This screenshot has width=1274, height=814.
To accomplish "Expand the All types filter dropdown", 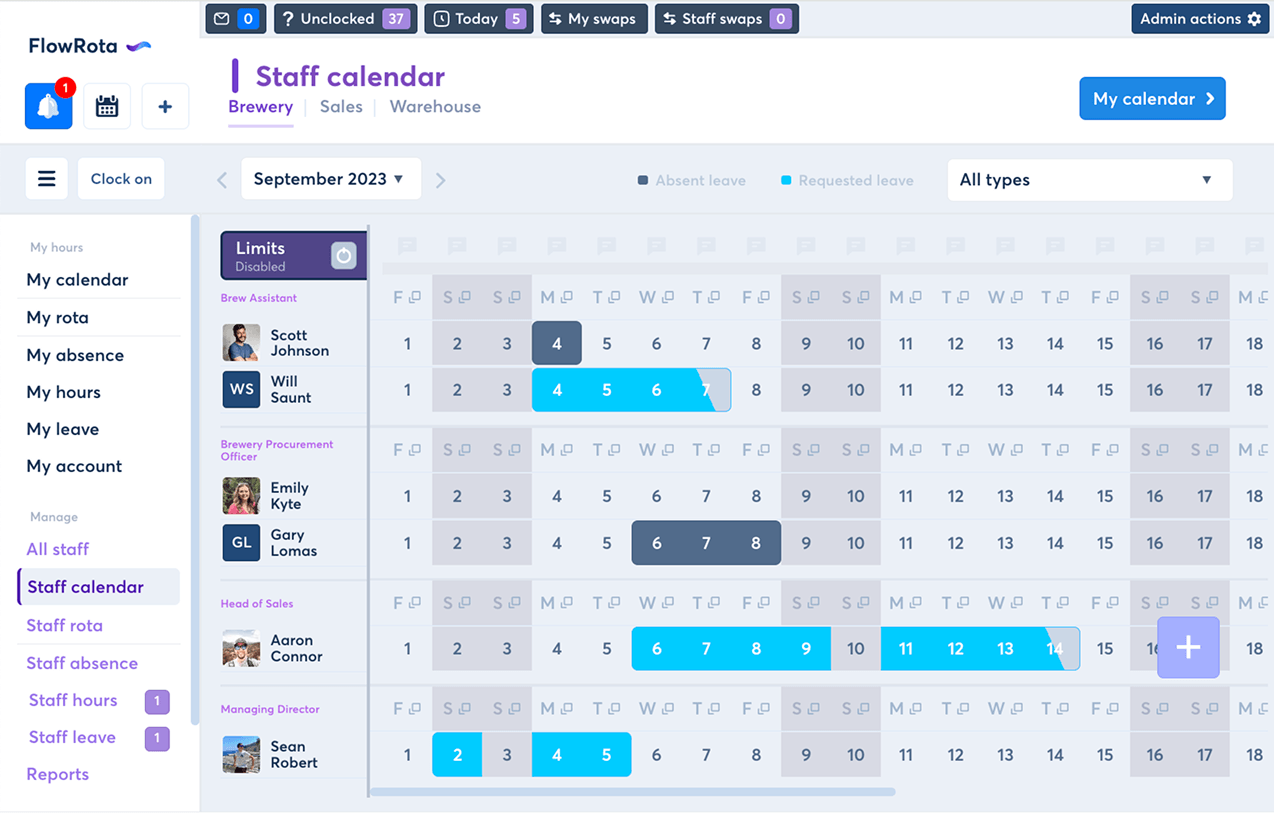I will 1089,180.
